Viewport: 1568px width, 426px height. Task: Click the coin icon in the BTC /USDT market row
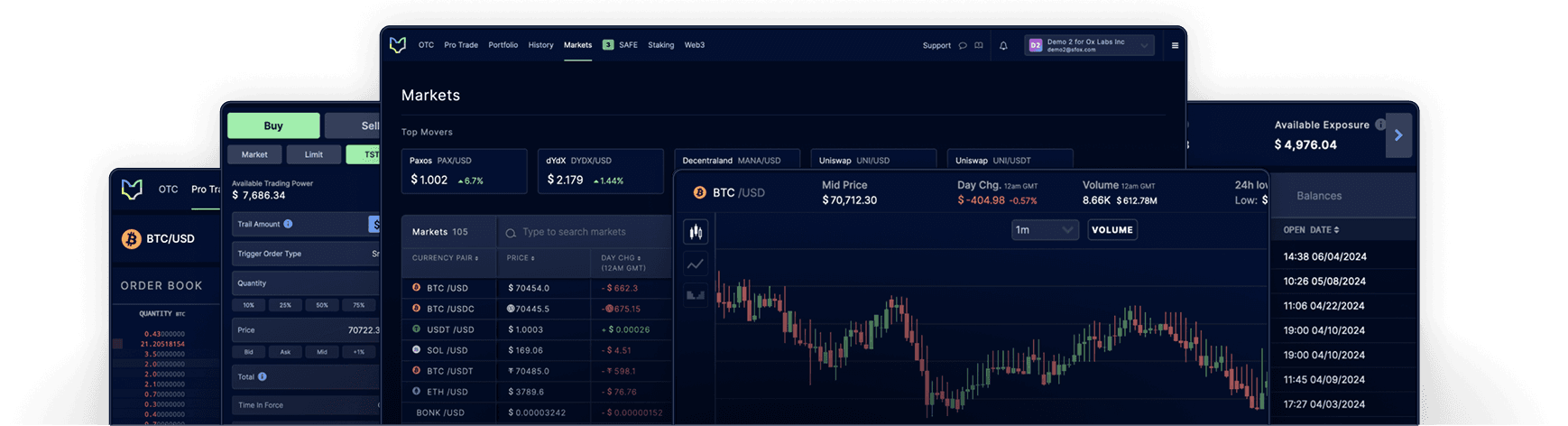tap(416, 370)
